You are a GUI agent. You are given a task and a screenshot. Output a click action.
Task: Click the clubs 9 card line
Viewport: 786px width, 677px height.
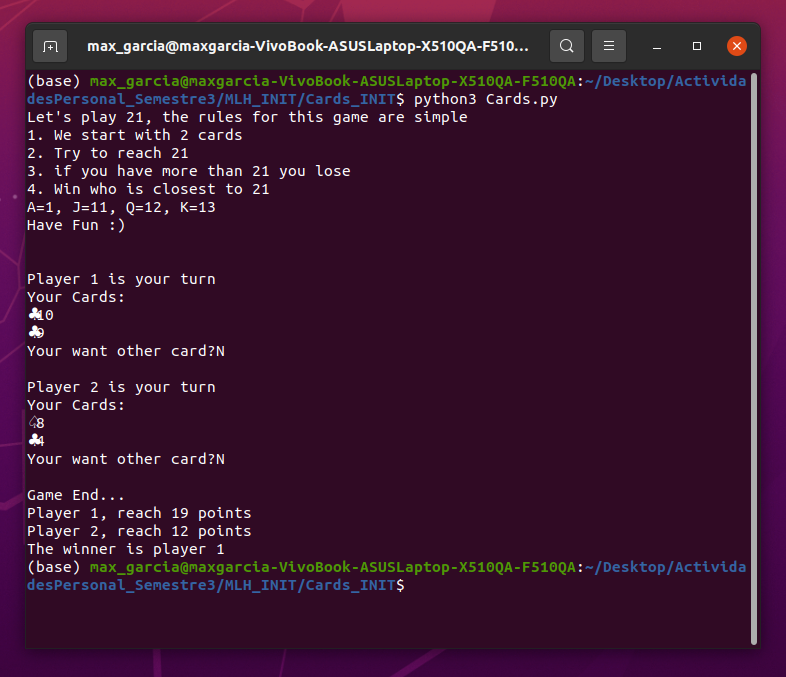[x=36, y=333]
